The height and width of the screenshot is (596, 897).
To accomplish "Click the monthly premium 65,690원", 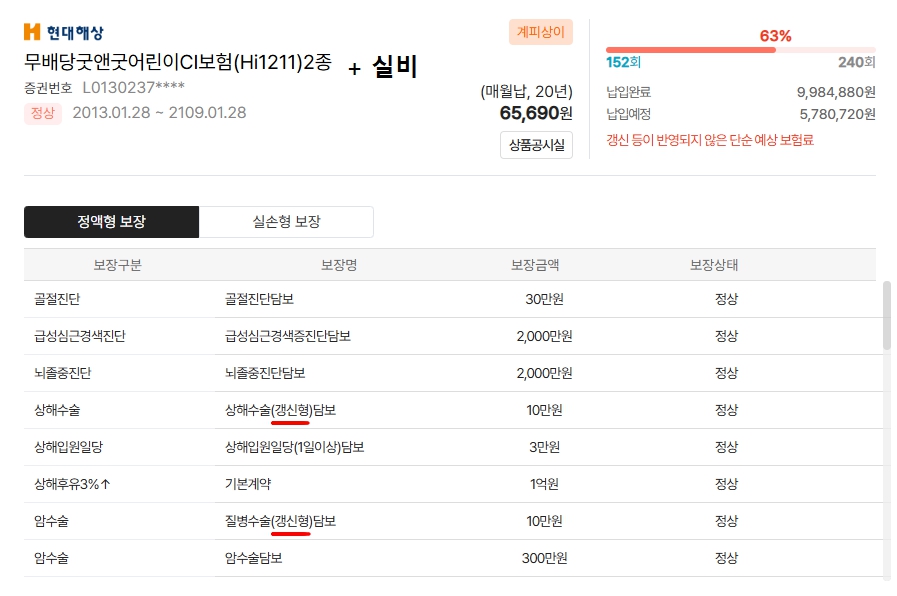I will pos(536,113).
